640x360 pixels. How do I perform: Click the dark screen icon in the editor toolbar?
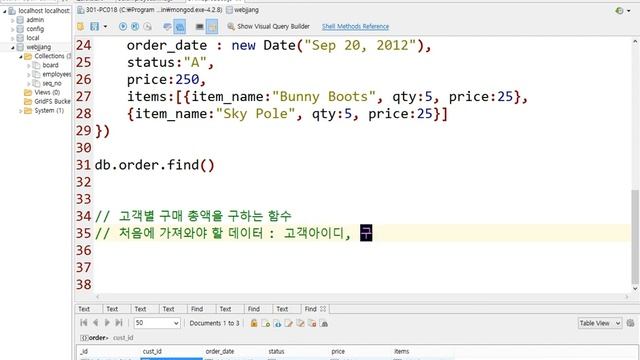pyautogui.click(x=200, y=27)
